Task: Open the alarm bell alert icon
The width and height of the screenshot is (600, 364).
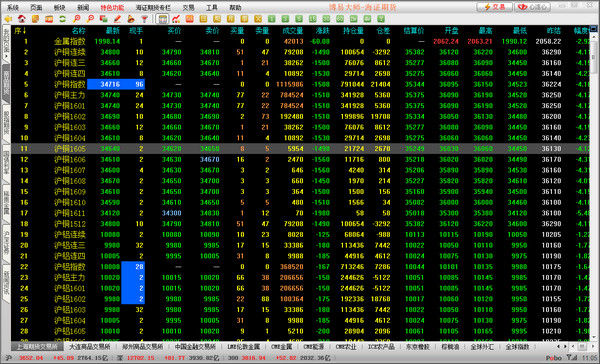Action: [131, 19]
